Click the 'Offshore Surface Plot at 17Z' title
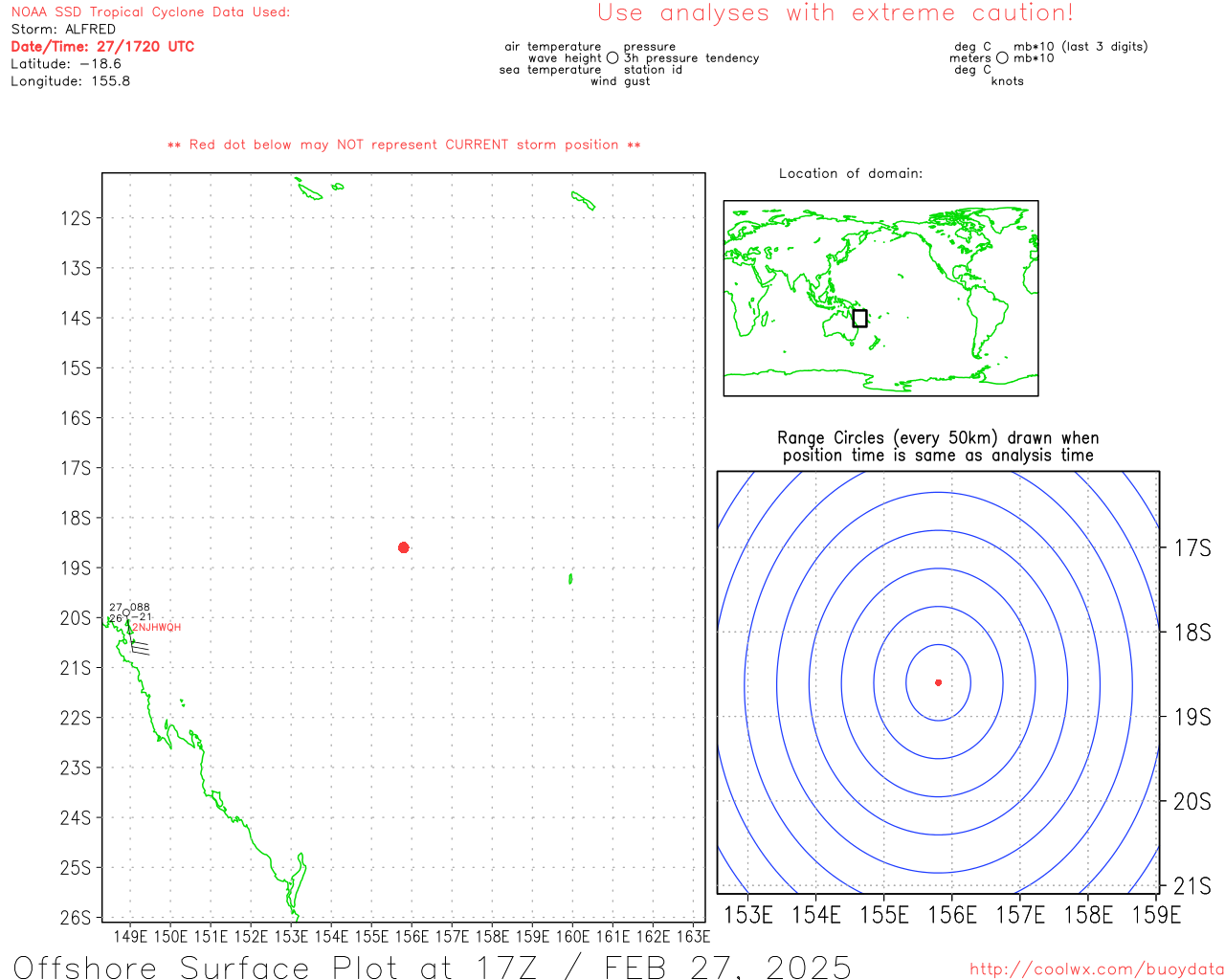 (x=432, y=967)
